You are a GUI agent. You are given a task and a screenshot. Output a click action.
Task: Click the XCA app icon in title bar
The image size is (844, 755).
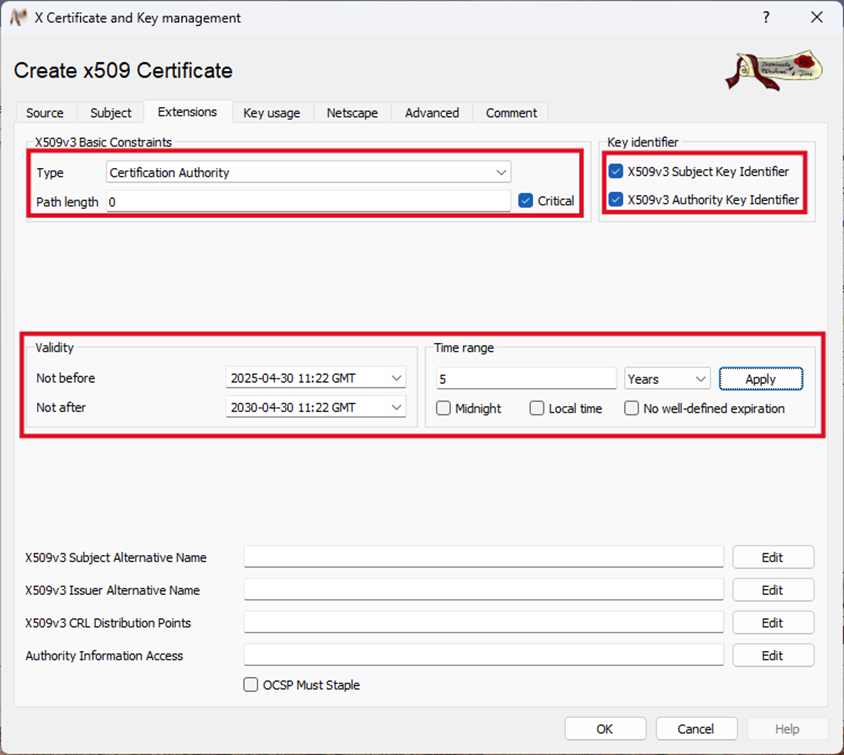pyautogui.click(x=18, y=18)
